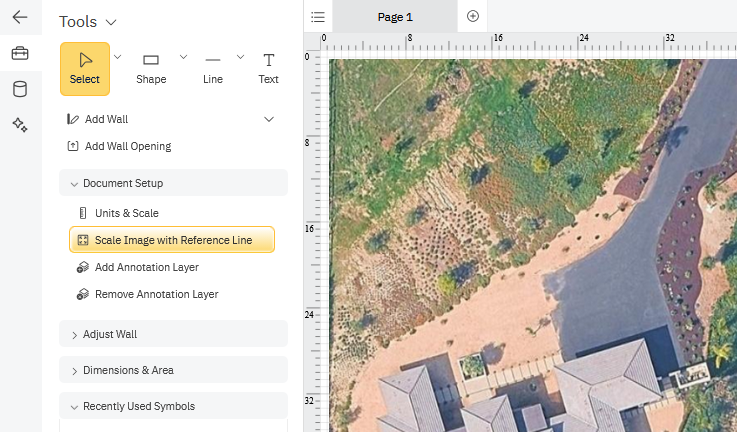Select the Select pointer tool
Screen dimensions: 737x432
tap(85, 68)
